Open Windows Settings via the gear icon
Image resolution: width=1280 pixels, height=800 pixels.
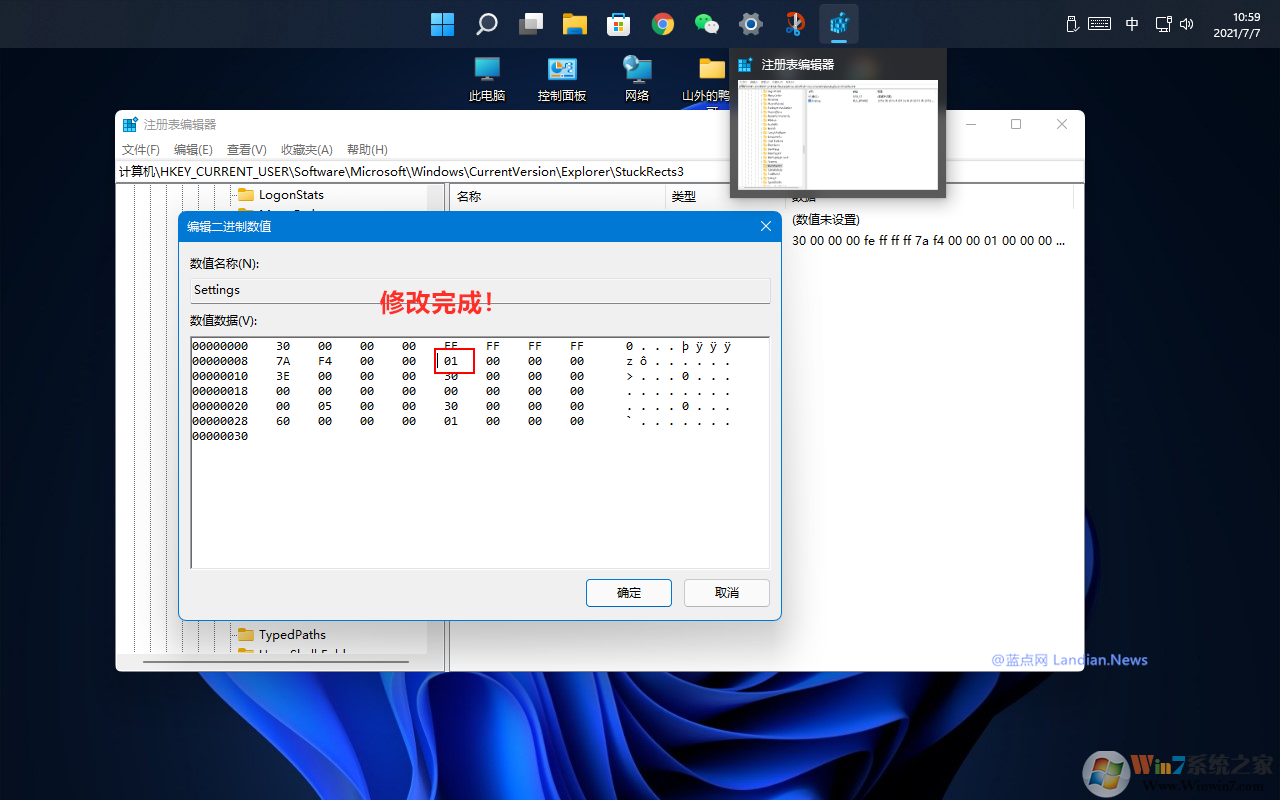pyautogui.click(x=750, y=23)
